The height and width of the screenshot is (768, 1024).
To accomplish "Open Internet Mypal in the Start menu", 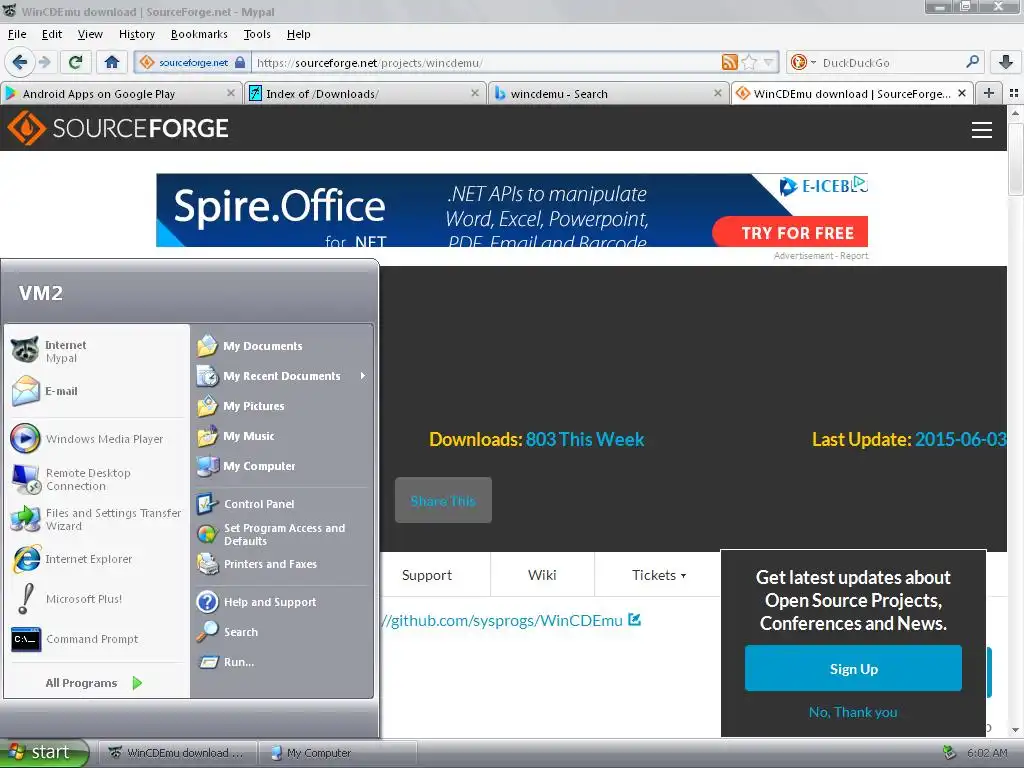I will point(97,351).
